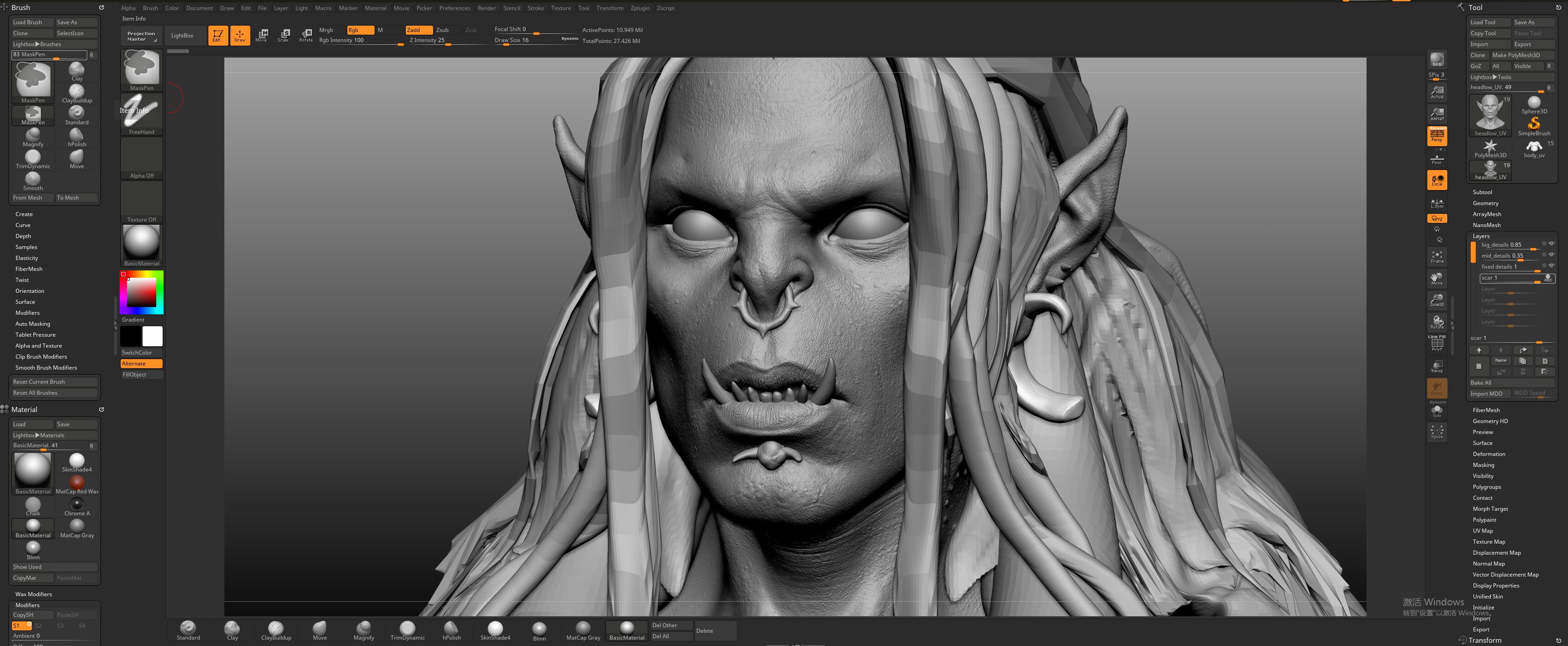Set view to Actual size
Image resolution: width=1568 pixels, height=646 pixels.
pyautogui.click(x=1436, y=92)
